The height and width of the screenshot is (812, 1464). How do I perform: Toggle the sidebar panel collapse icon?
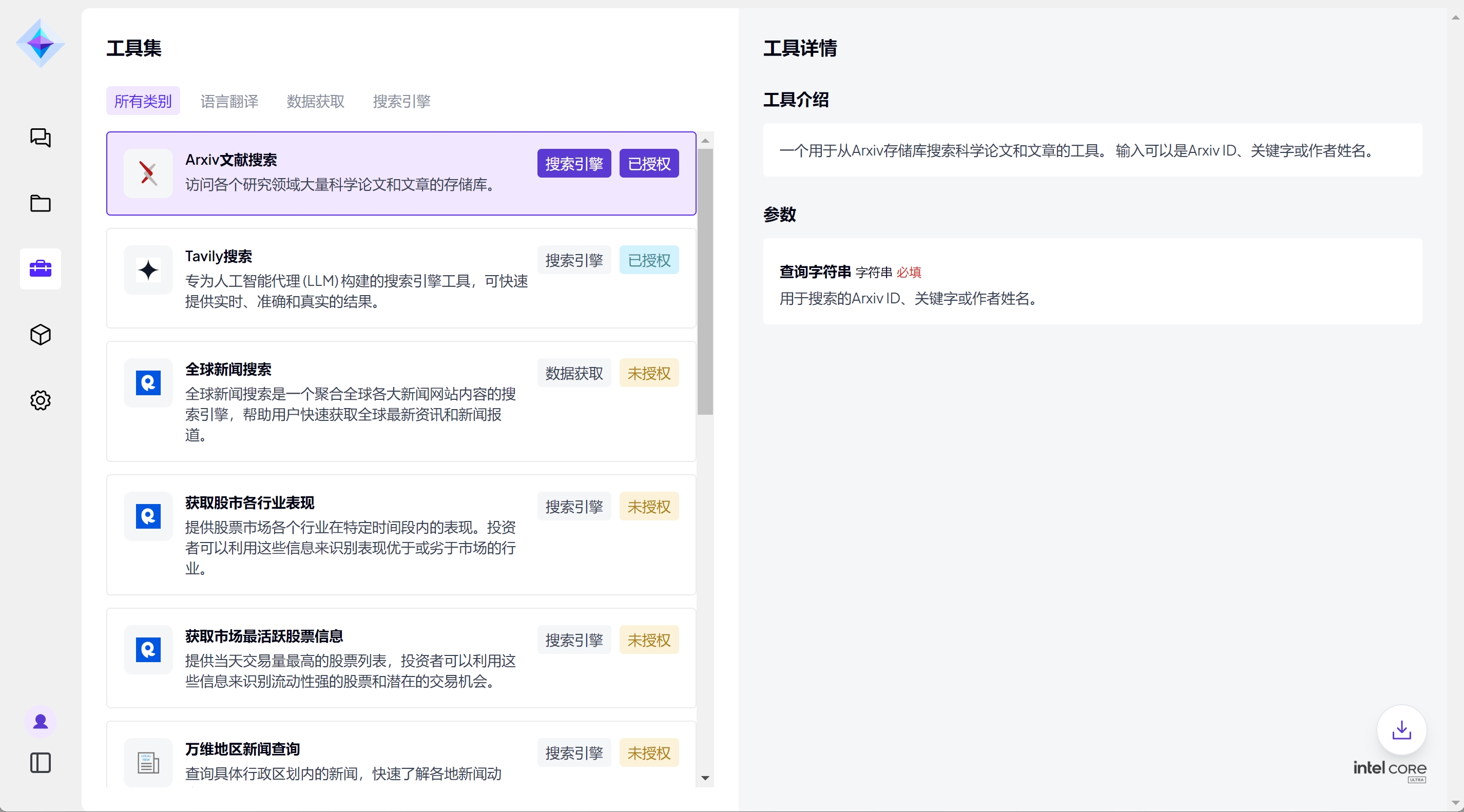point(41,763)
